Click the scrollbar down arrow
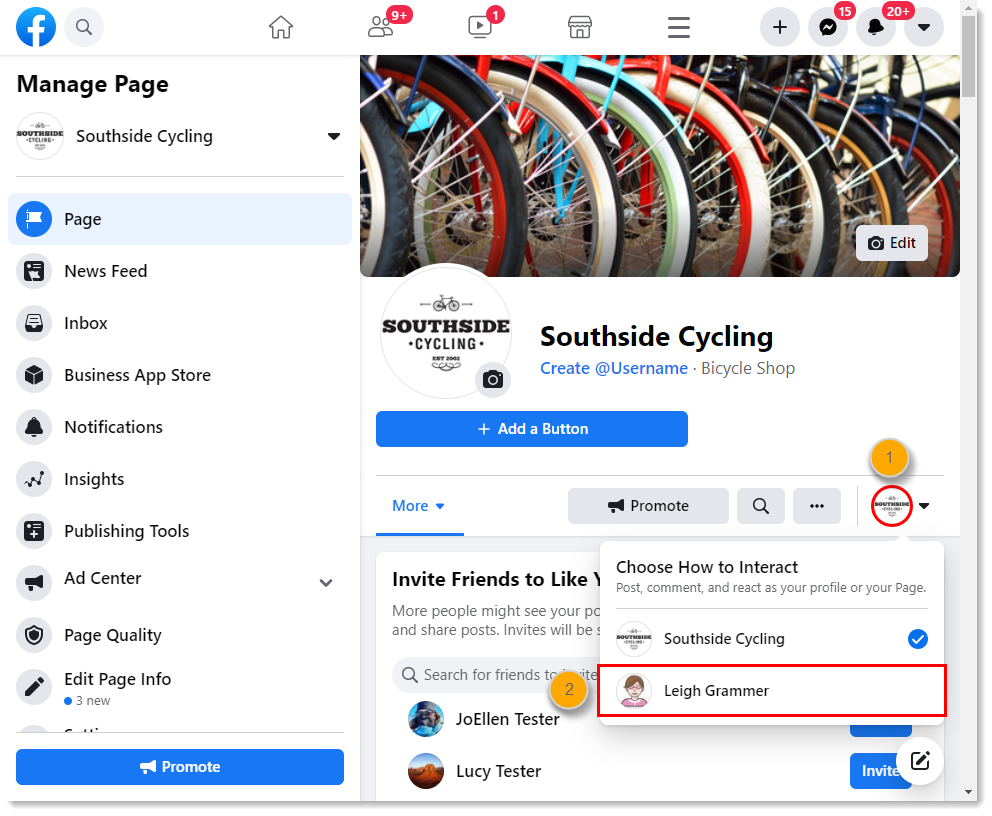Image resolution: width=992 pixels, height=816 pixels. click(x=968, y=791)
